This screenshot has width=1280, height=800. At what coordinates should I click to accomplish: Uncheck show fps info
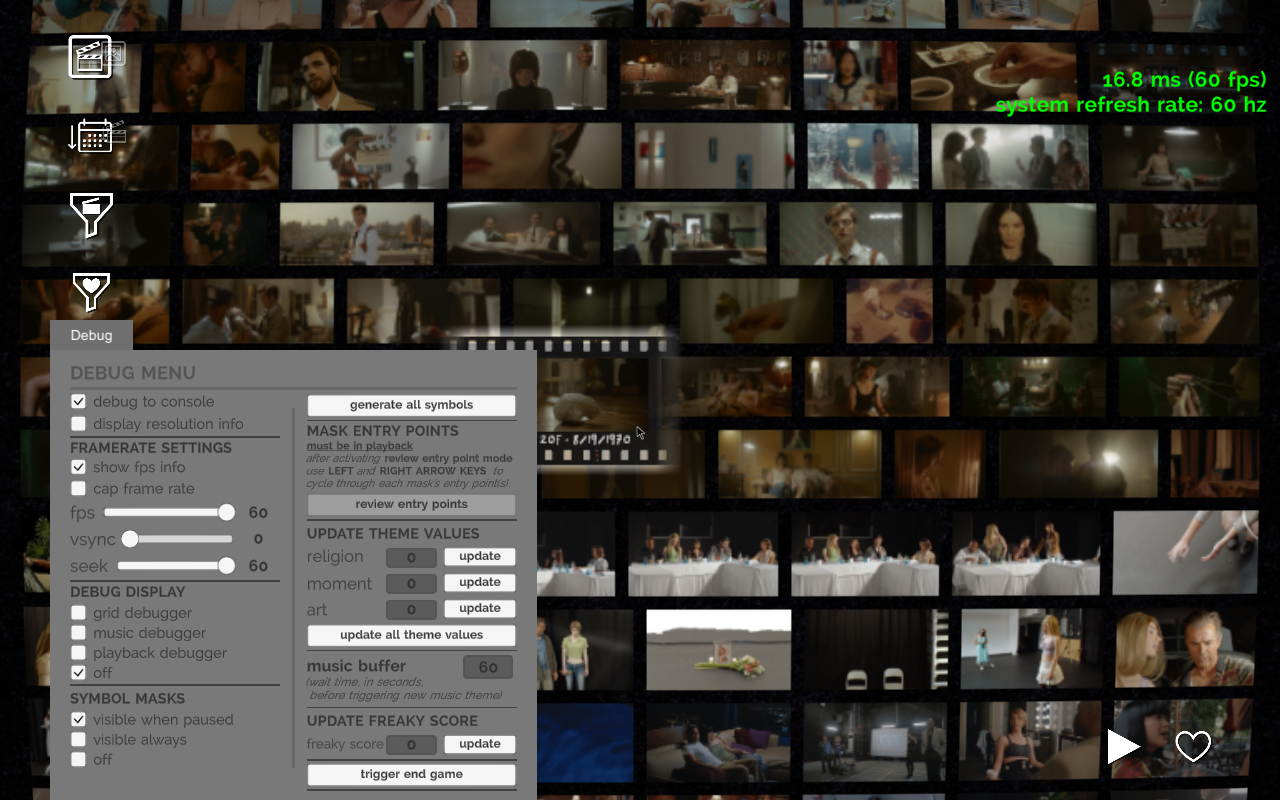pos(78,467)
